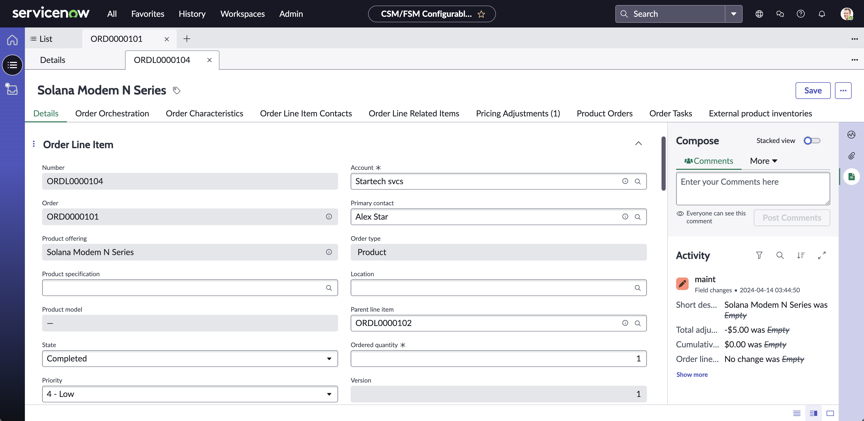This screenshot has width=864, height=421.
Task: Toggle the Stacked view switch
Action: [812, 141]
